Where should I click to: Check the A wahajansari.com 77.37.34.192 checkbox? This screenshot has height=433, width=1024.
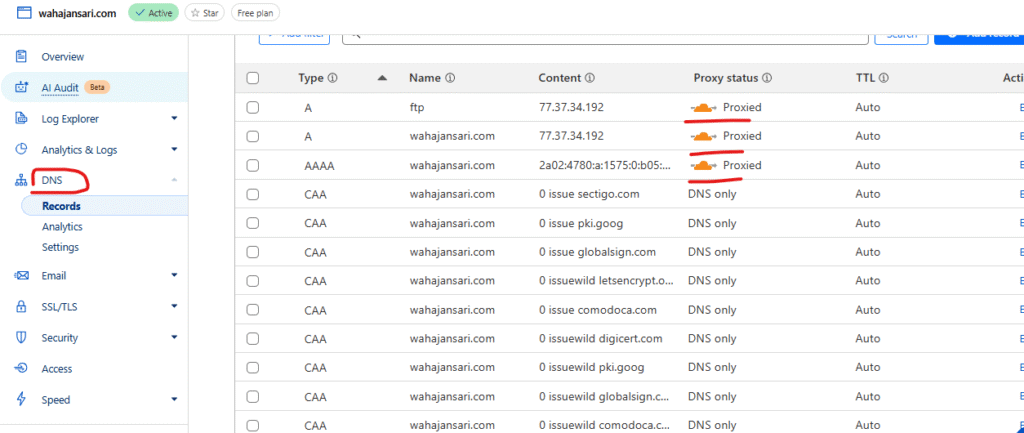(x=253, y=136)
